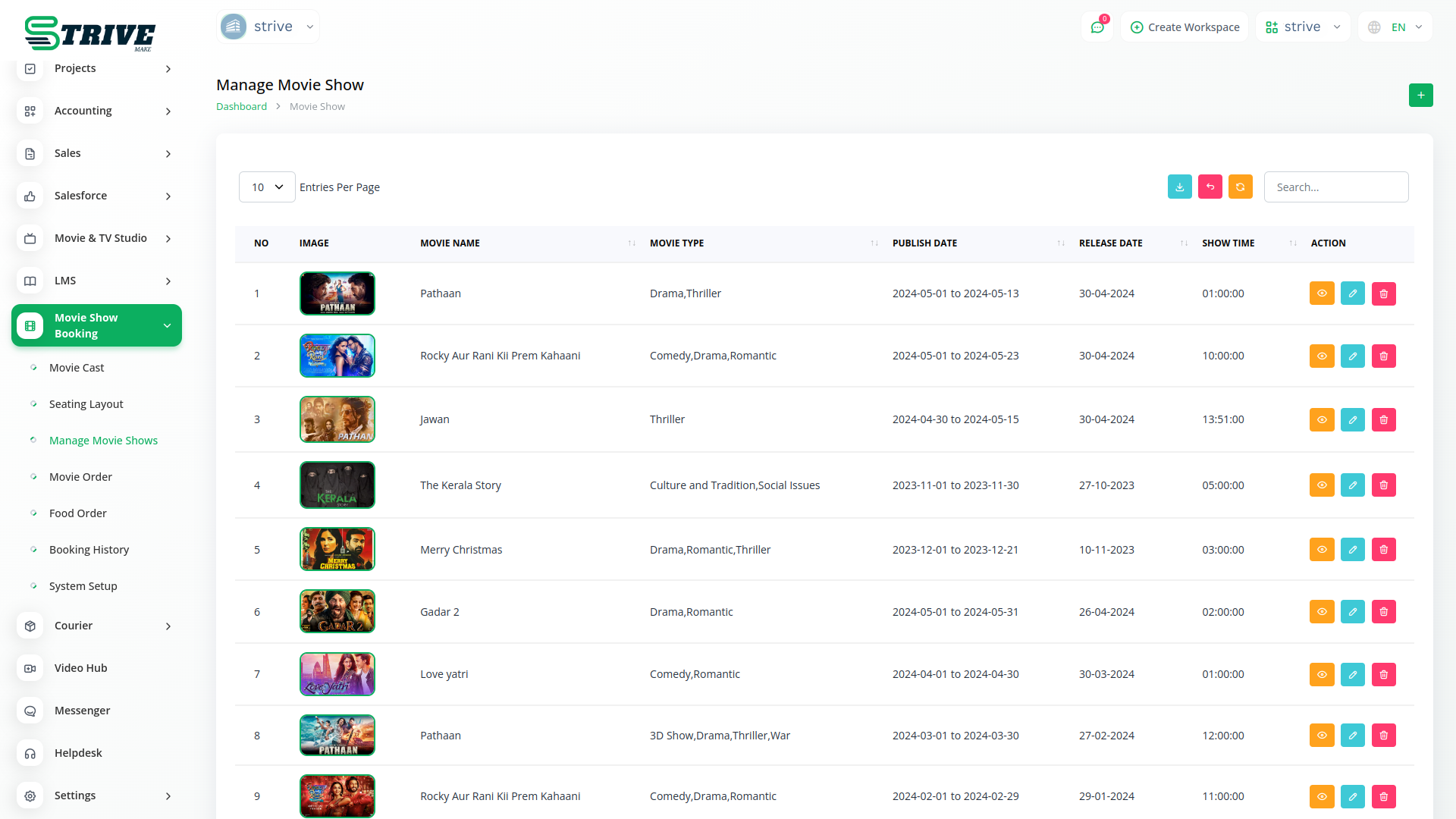Follow the Dashboard breadcrumb link
Image resolution: width=1456 pixels, height=819 pixels.
[x=241, y=107]
